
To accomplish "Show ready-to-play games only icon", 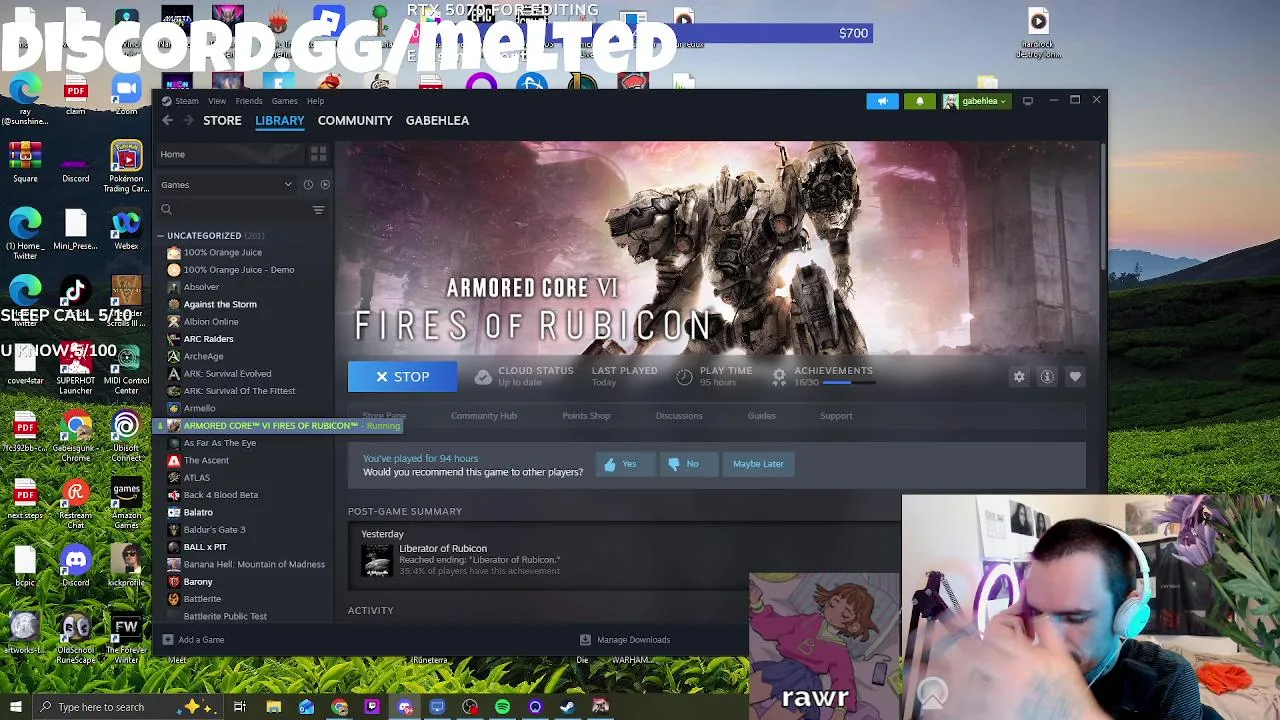I will 325,184.
